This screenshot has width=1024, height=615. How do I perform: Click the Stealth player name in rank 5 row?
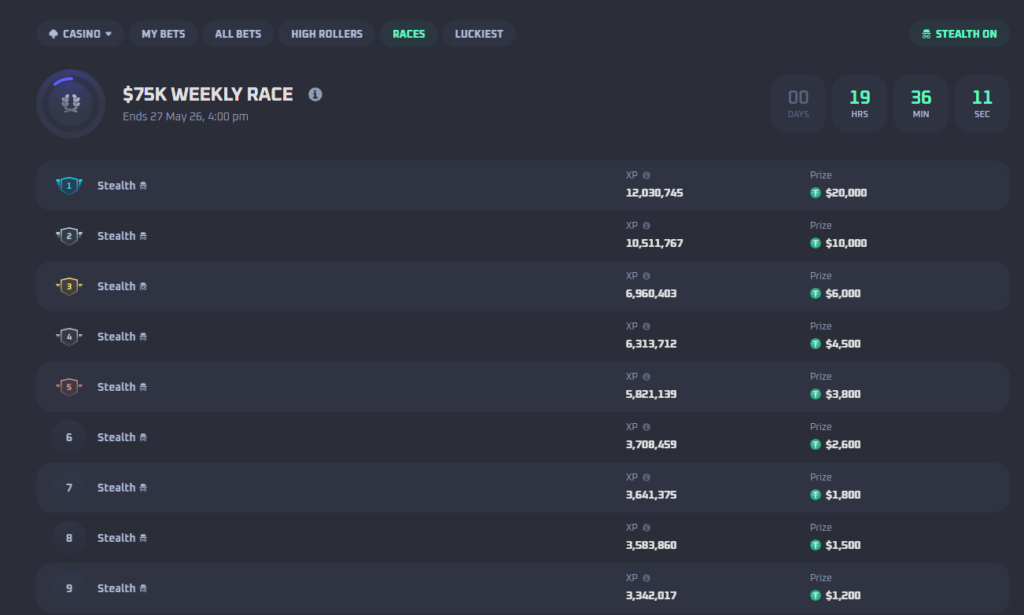(116, 386)
